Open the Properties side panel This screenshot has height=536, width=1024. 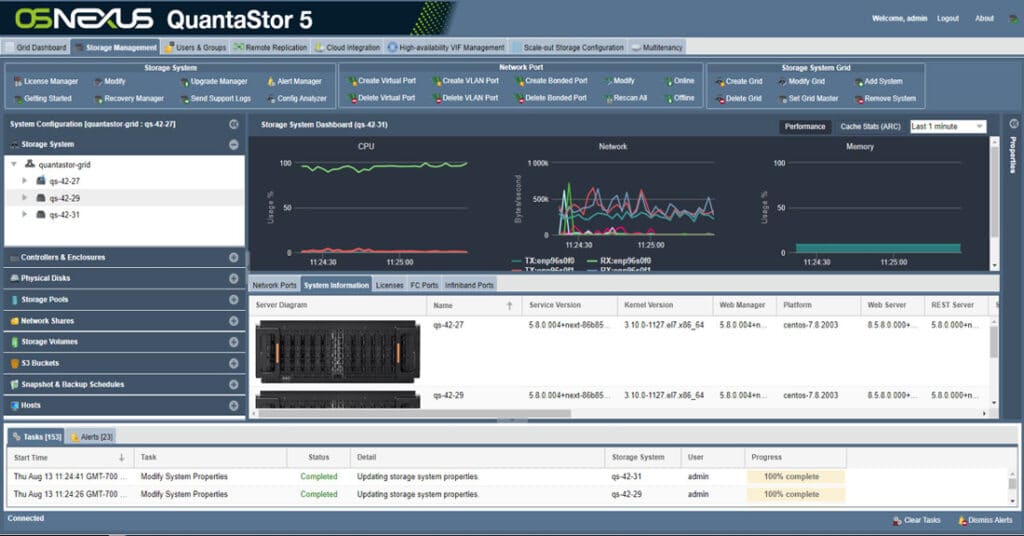1014,153
